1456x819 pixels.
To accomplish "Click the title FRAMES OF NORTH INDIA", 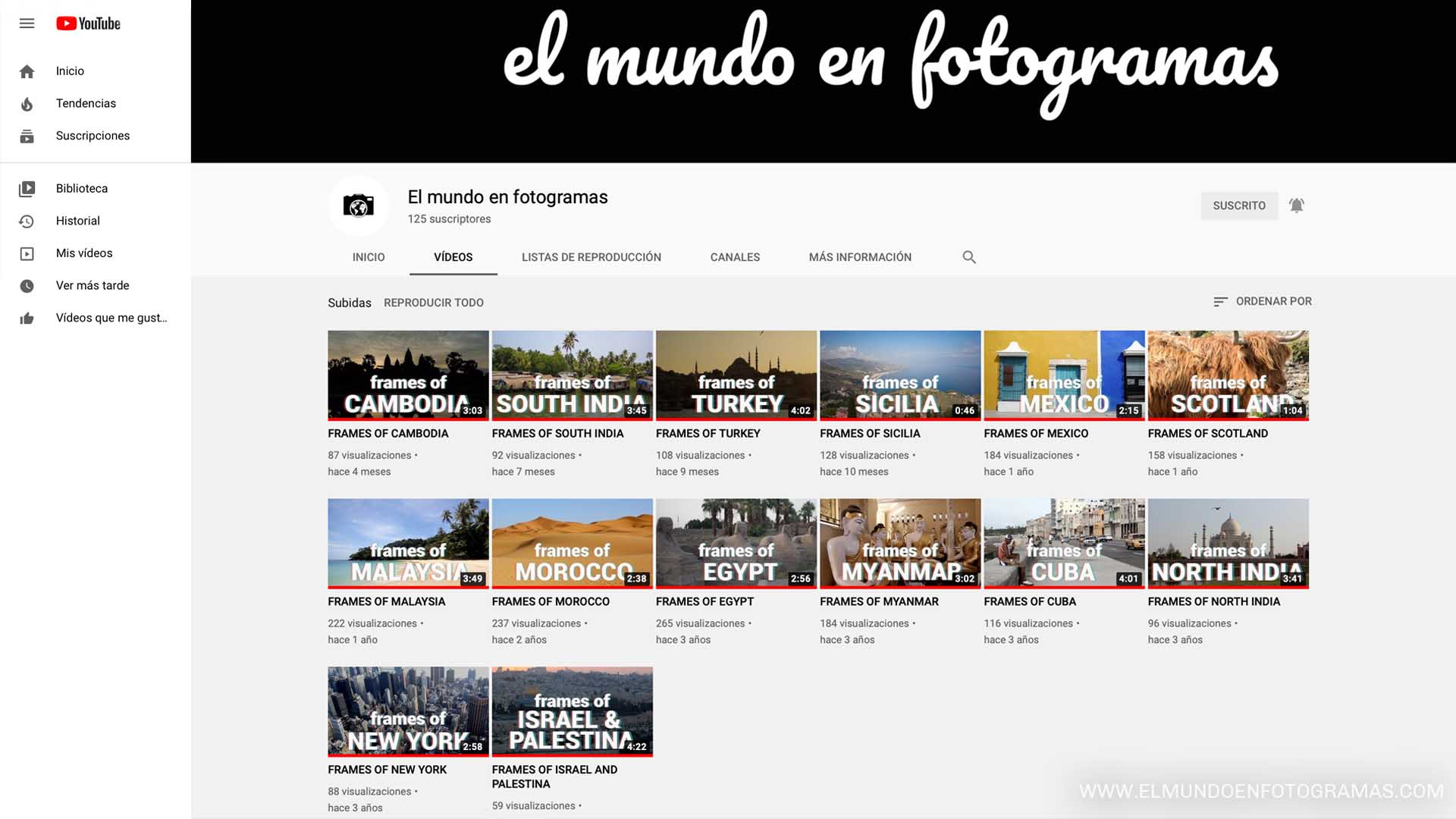I will click(1214, 602).
